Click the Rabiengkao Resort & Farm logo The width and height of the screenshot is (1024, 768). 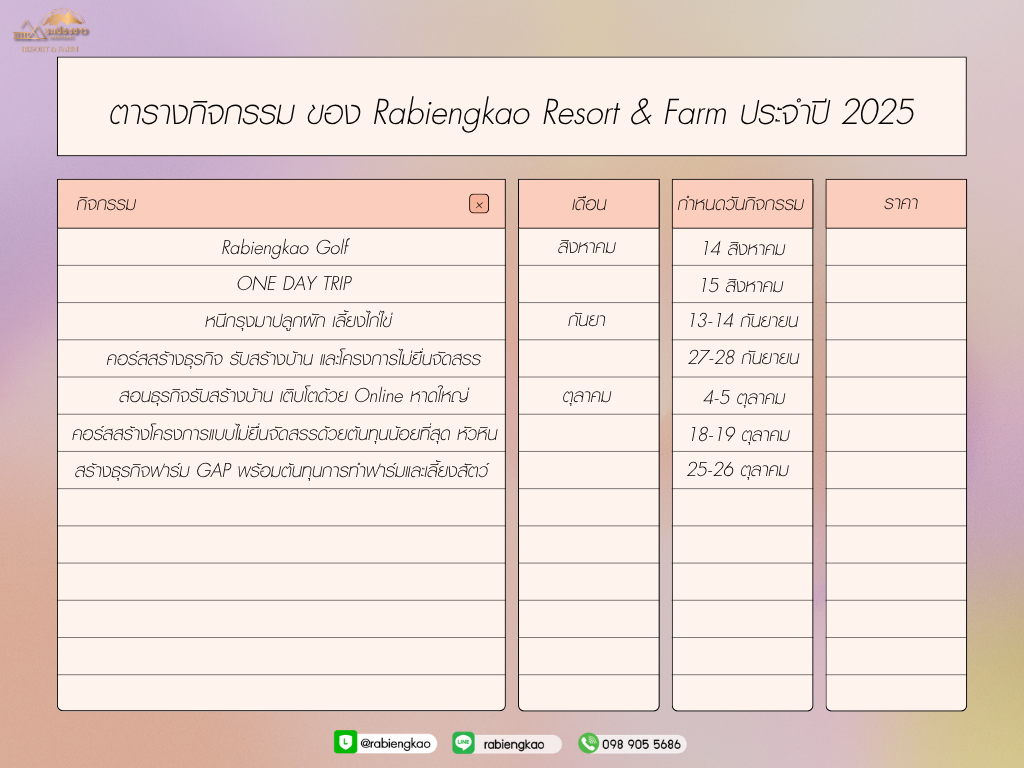51,31
